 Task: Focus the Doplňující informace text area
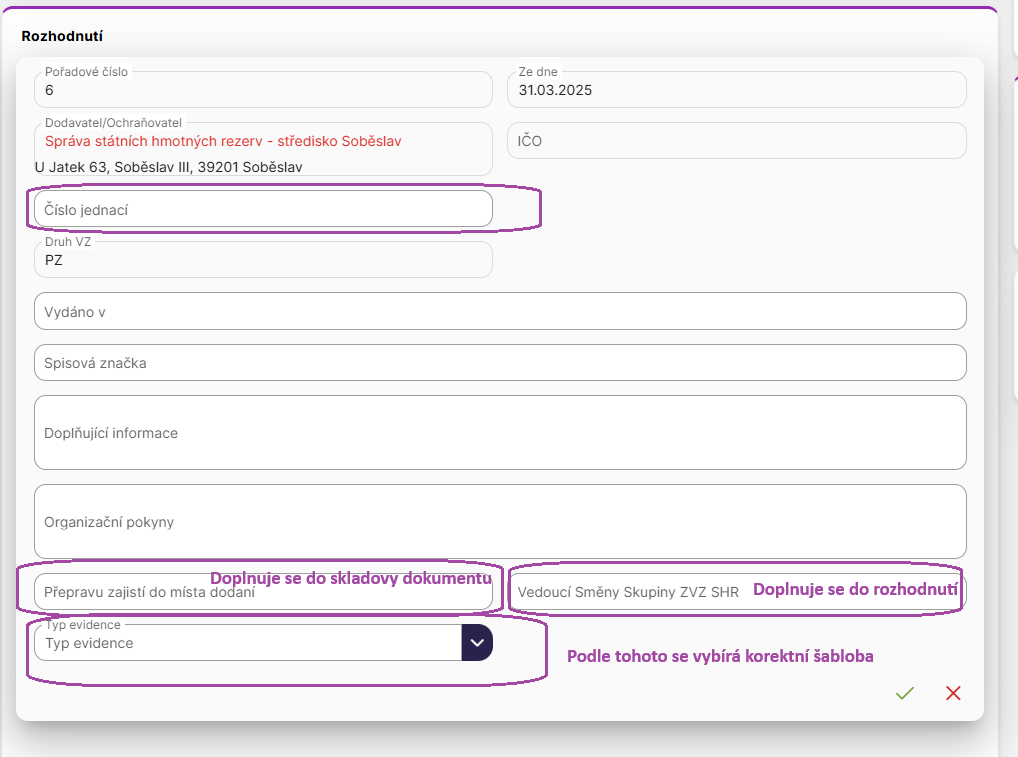coord(500,433)
